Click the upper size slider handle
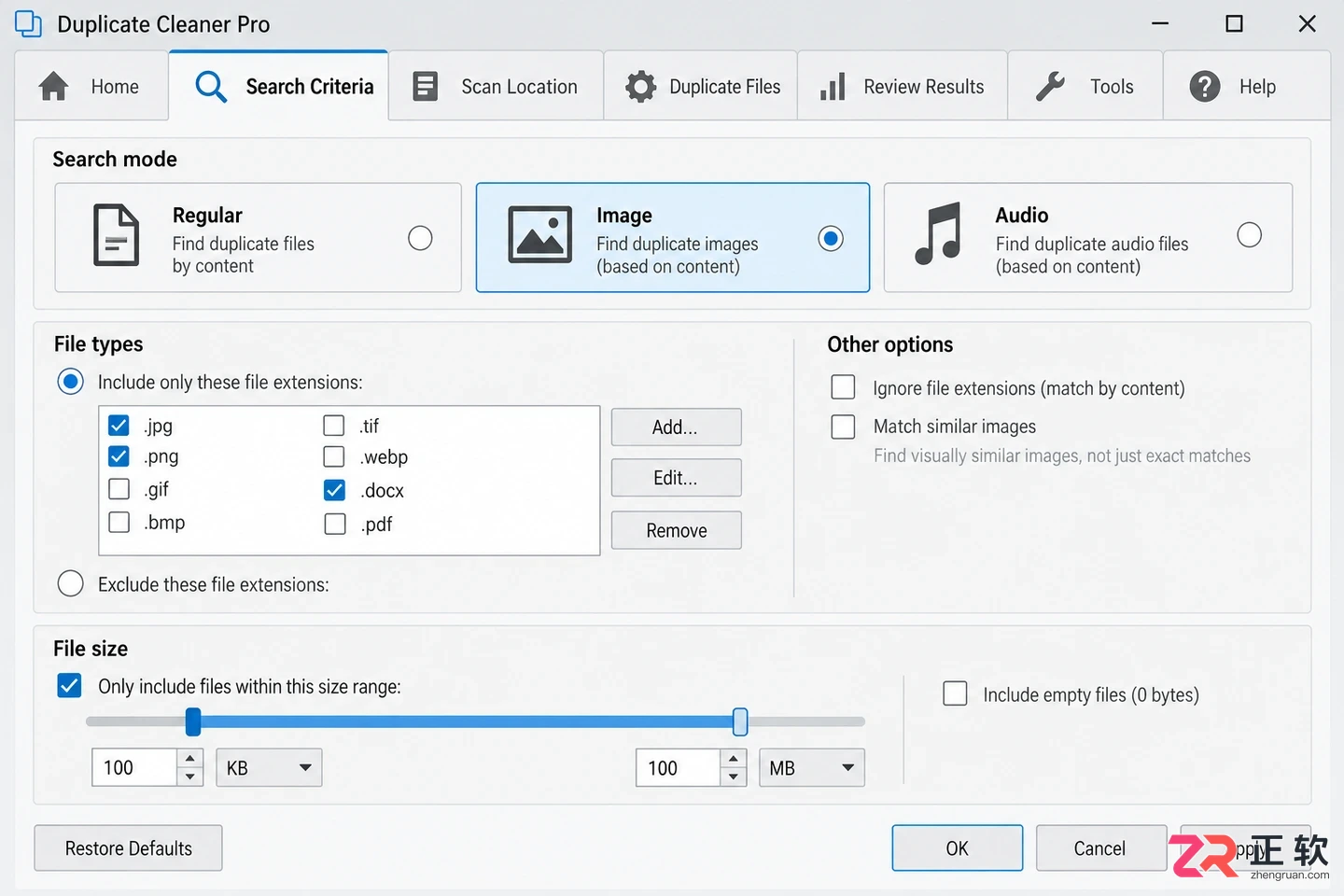 [x=740, y=721]
